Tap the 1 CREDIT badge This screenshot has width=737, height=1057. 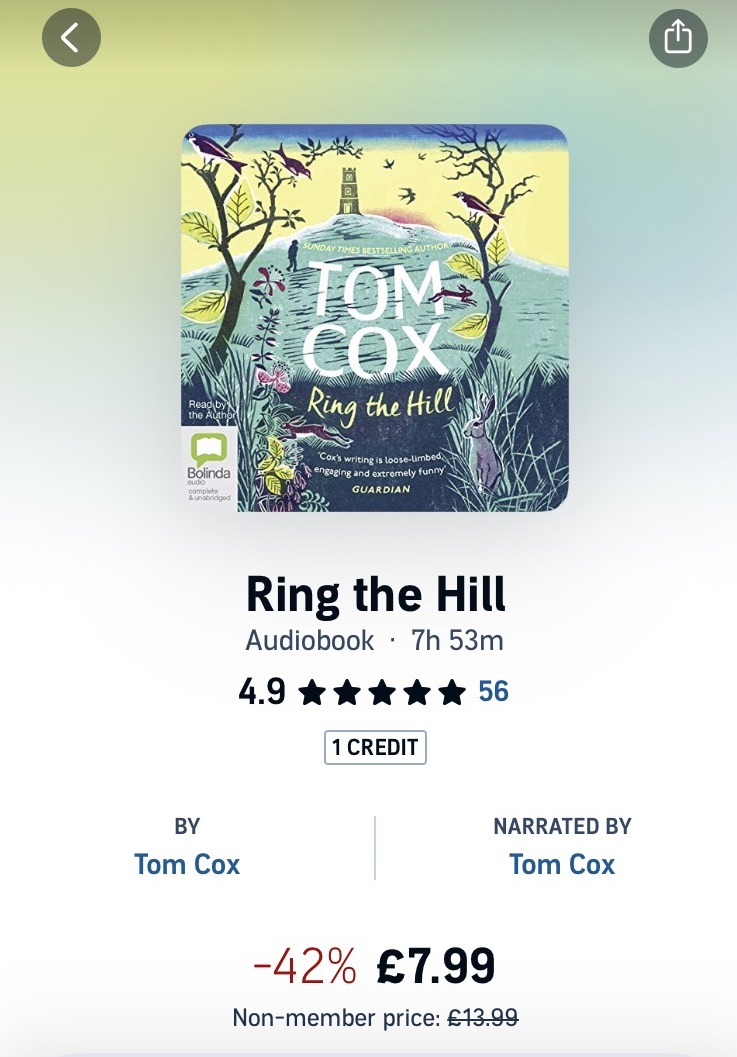pos(376,748)
